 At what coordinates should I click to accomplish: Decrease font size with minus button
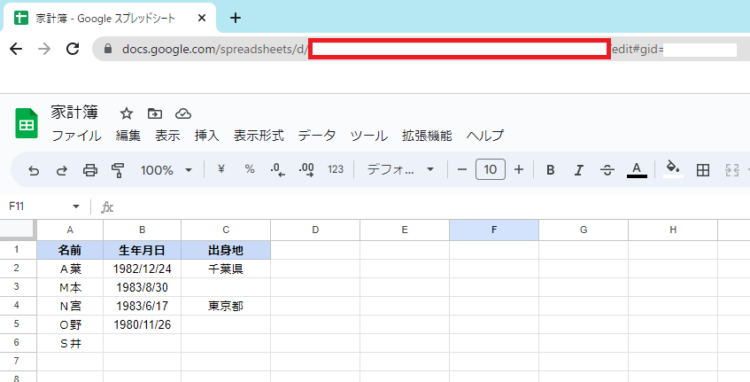tap(462, 170)
